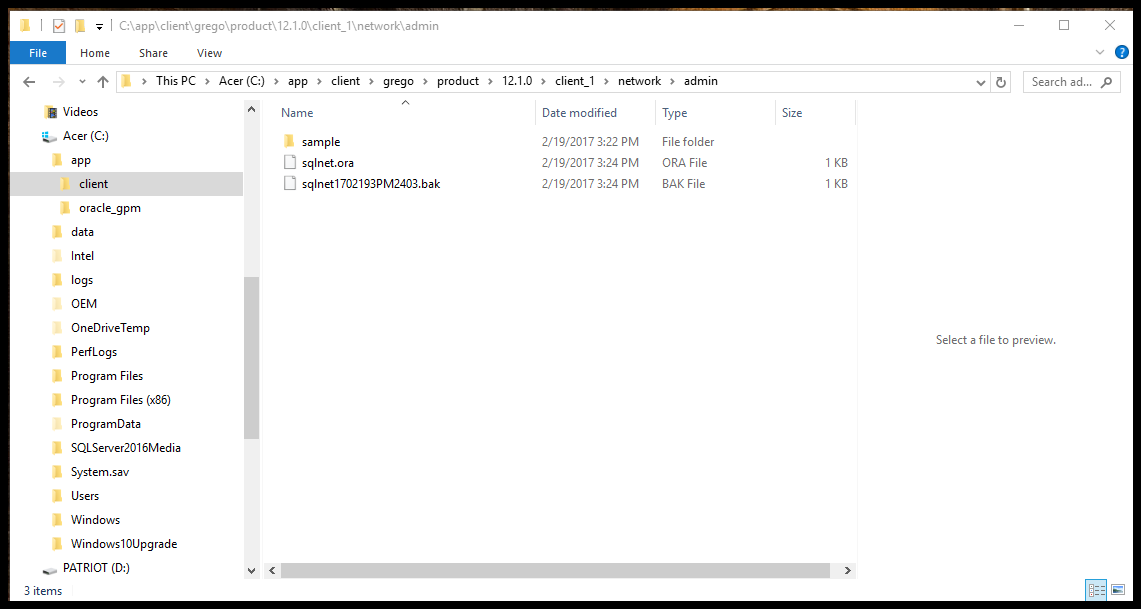Click the file list horizontal scrollbar

tap(557, 570)
